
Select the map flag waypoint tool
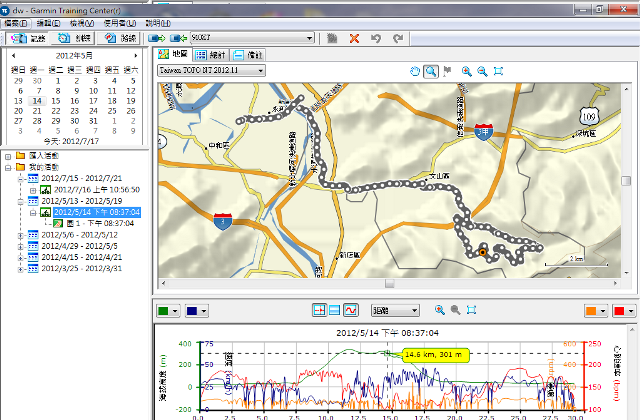[448, 71]
